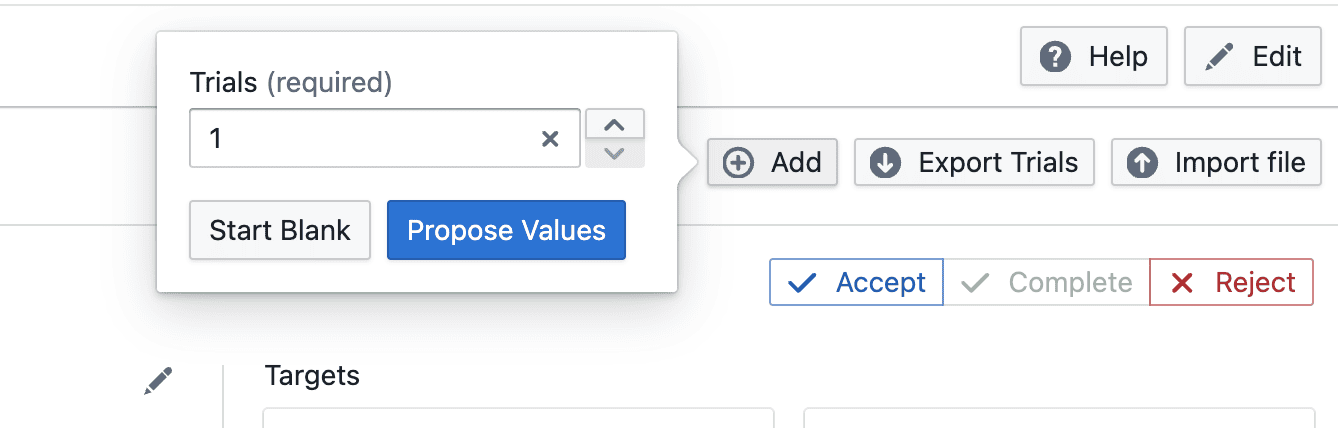Screen dimensions: 1338x428
Task: Increase Trials with the up chevron
Action: (x=615, y=124)
